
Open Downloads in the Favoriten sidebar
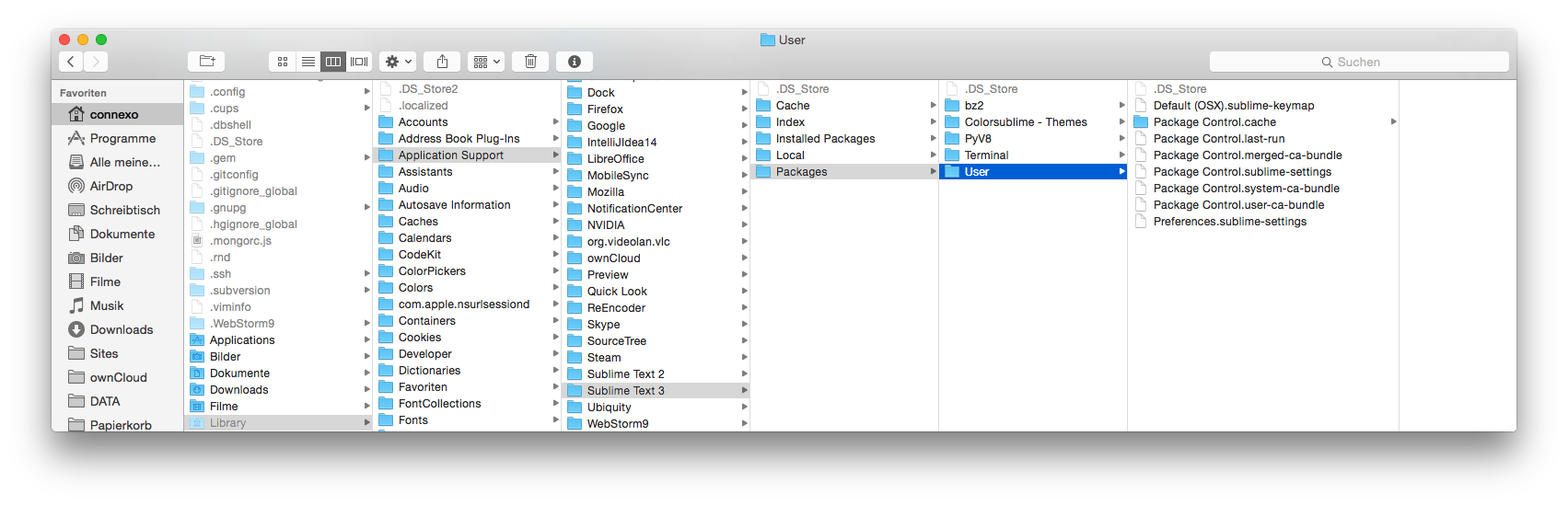pos(122,330)
